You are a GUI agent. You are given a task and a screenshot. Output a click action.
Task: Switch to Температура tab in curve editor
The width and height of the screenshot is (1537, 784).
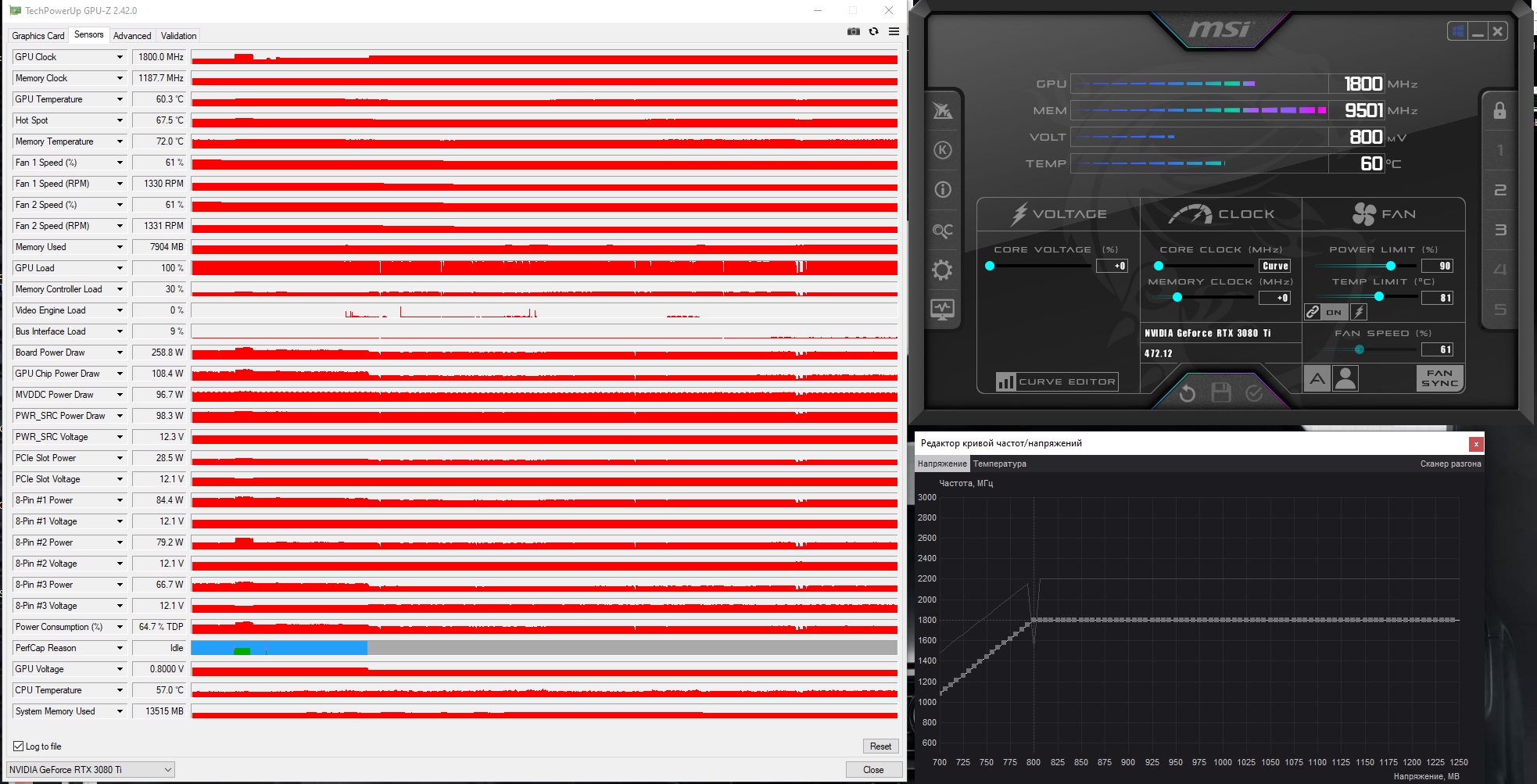[x=999, y=464]
